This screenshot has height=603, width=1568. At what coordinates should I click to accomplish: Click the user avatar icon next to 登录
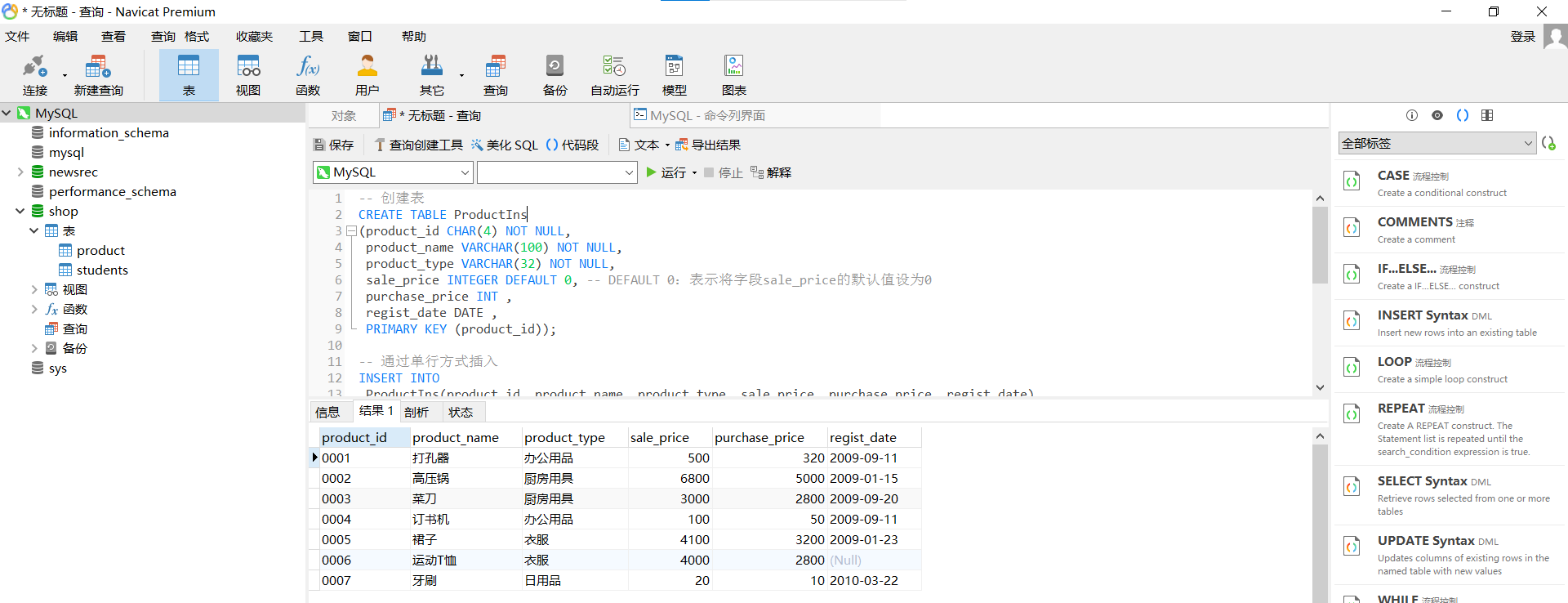tap(1556, 37)
